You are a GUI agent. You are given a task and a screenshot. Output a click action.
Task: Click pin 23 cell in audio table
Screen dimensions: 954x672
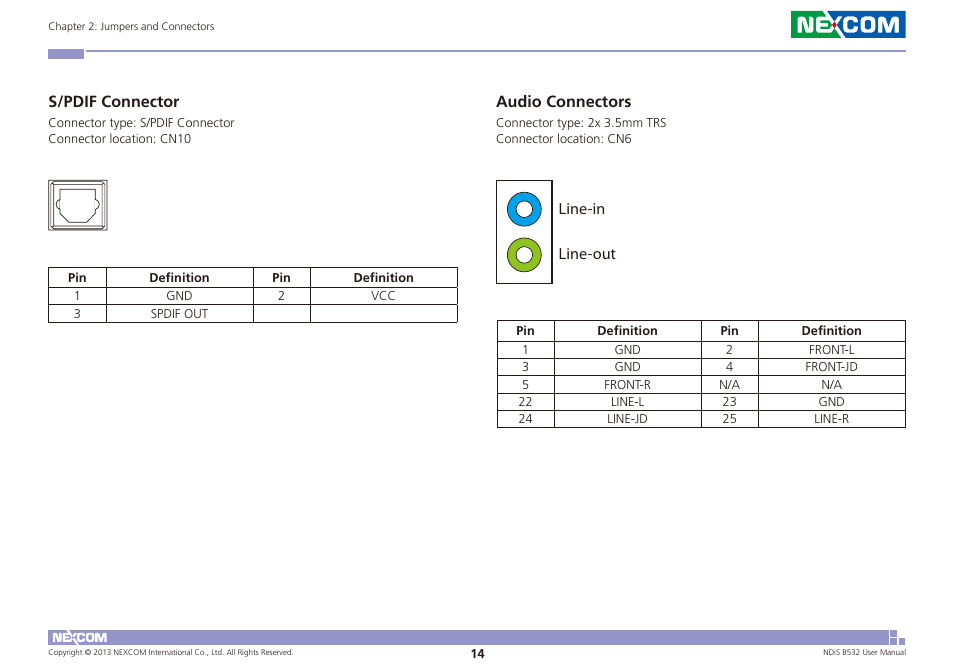point(729,401)
